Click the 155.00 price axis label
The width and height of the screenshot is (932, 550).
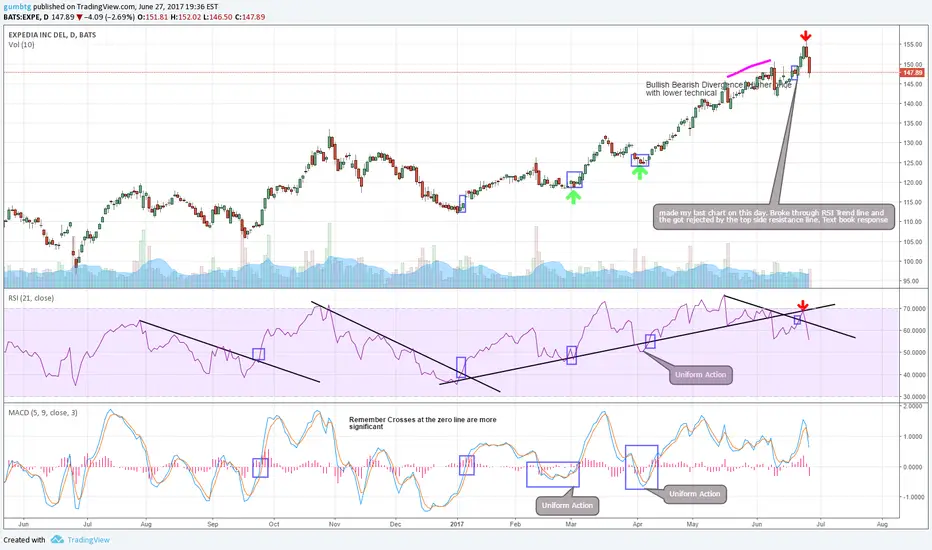(912, 45)
